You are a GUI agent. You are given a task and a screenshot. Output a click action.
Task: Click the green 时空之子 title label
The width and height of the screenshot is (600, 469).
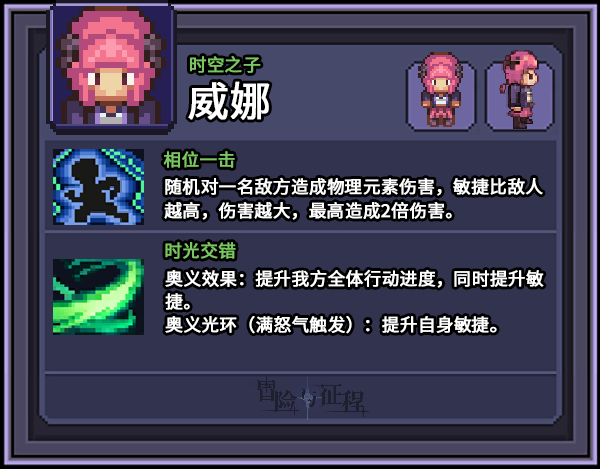pyautogui.click(x=225, y=65)
